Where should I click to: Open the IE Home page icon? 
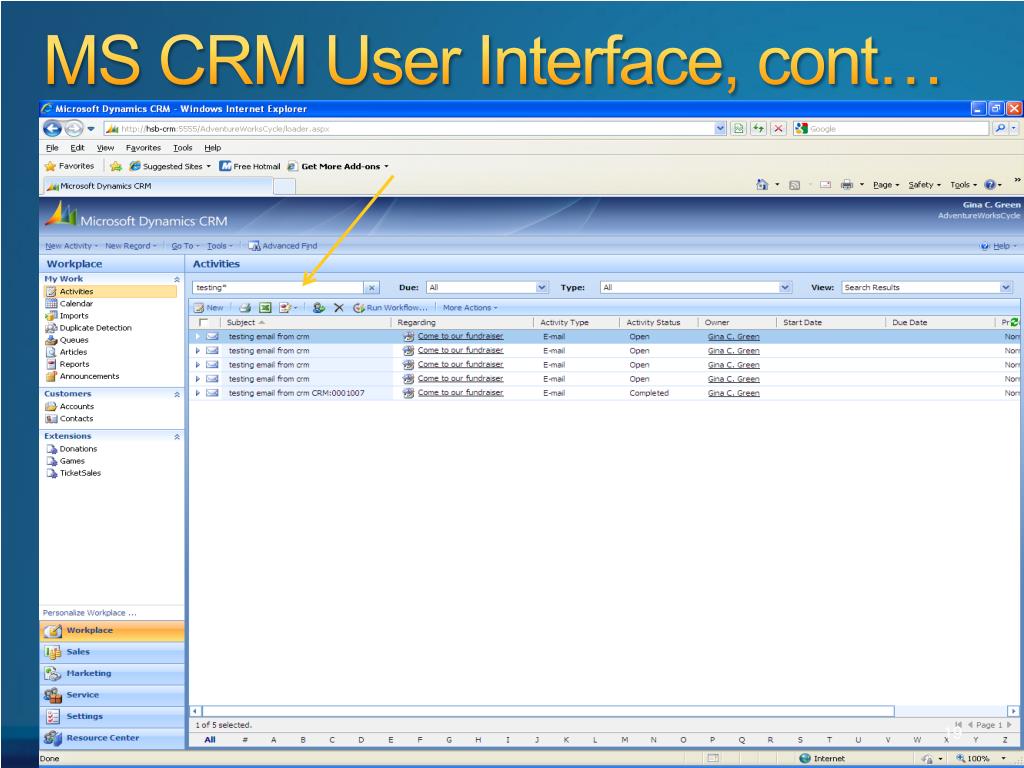tap(762, 185)
